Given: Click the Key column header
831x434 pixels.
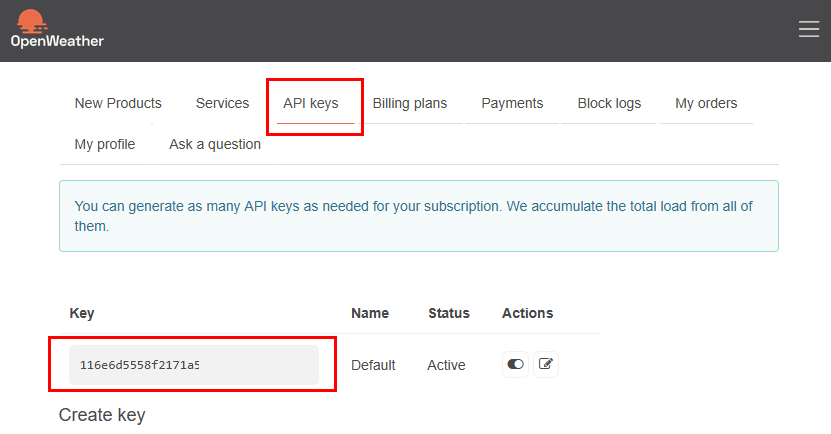Looking at the screenshot, I should (82, 313).
